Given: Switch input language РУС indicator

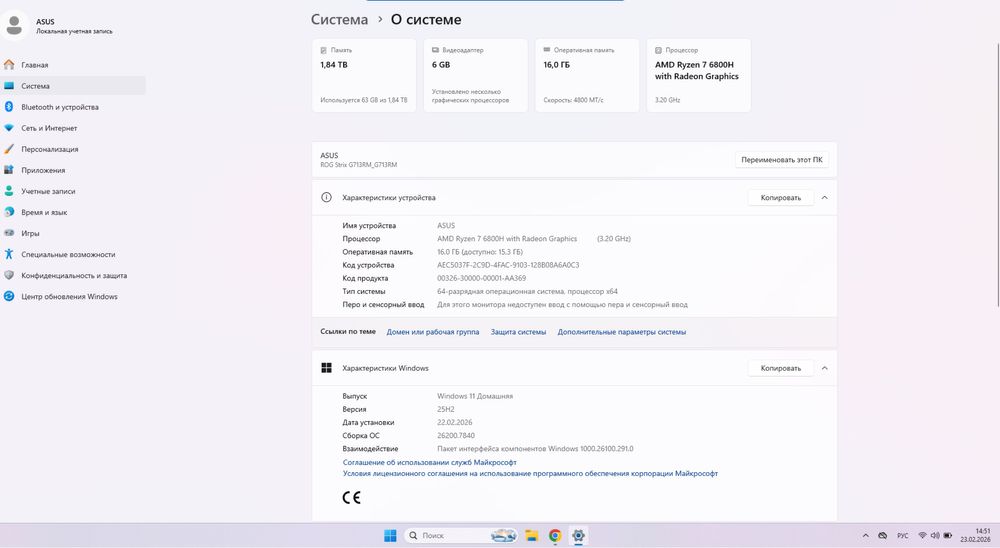Looking at the screenshot, I should (902, 536).
